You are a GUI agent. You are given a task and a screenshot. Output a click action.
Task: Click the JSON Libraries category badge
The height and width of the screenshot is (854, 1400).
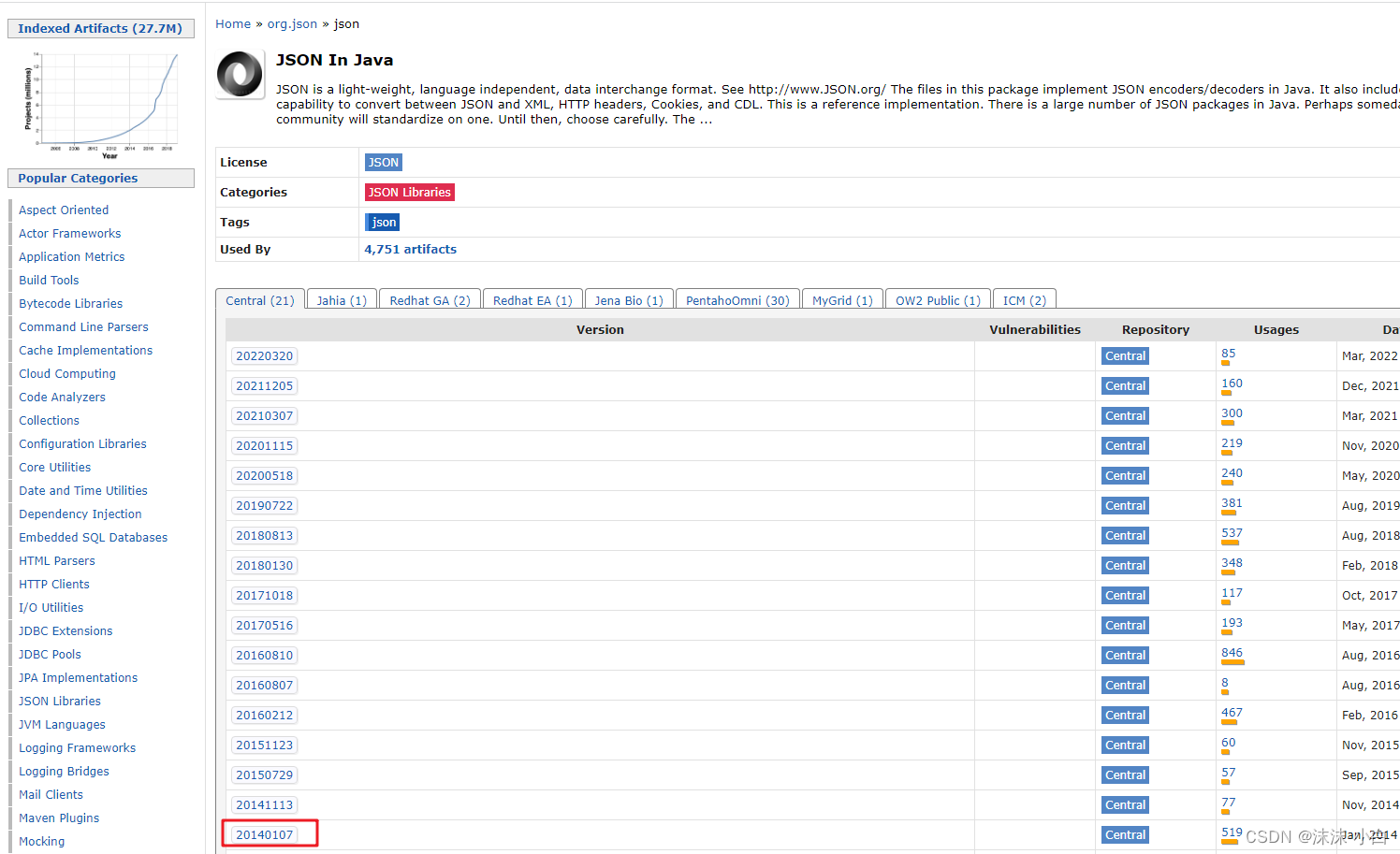tap(410, 193)
